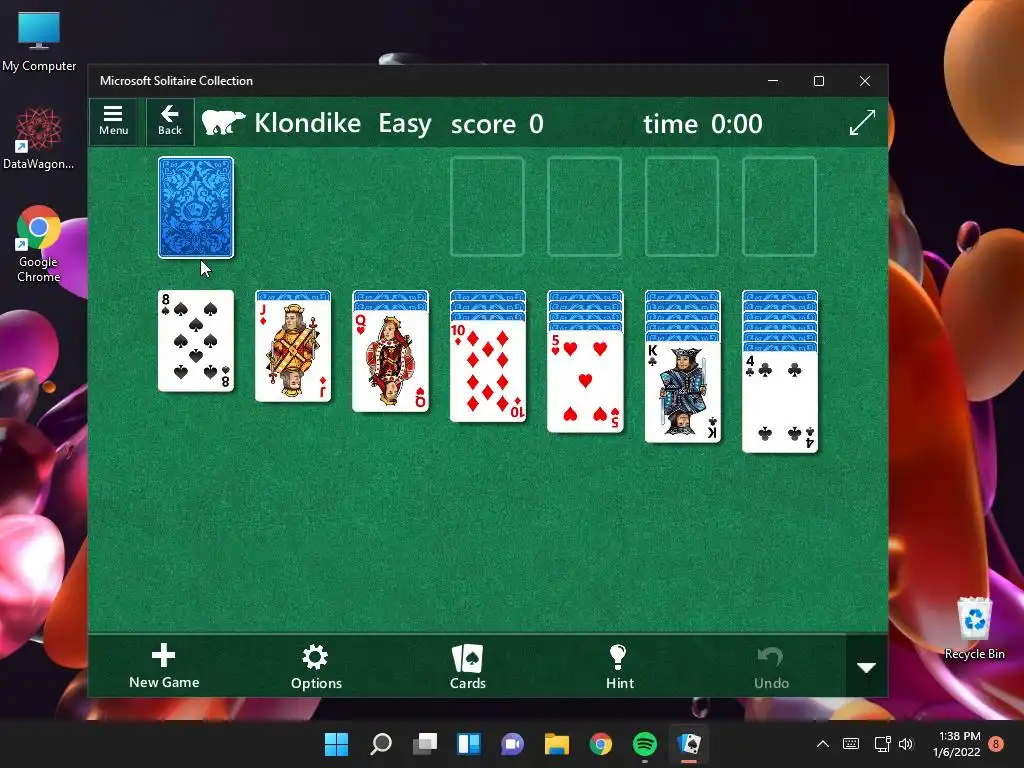
Task: Open the Cards deck selection
Action: point(468,667)
